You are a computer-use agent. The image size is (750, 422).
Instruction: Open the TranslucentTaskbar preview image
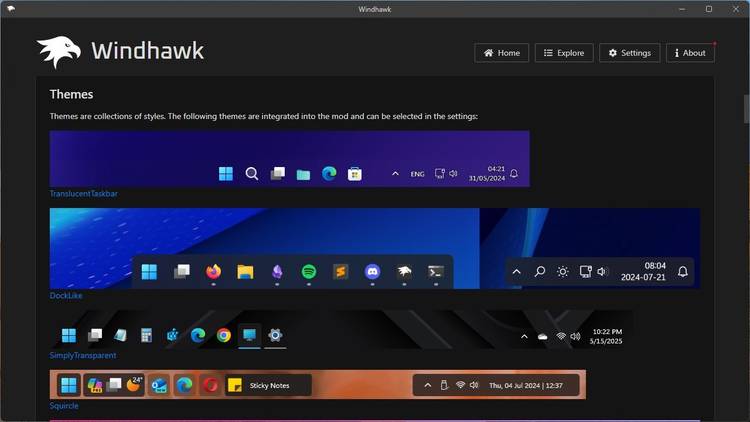(x=289, y=159)
